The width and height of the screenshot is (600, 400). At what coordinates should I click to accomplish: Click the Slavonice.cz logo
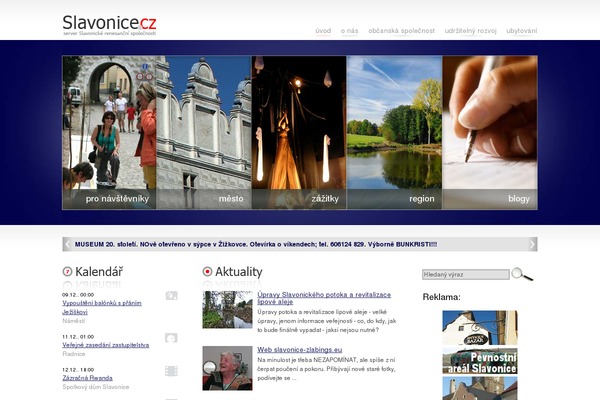click(109, 25)
